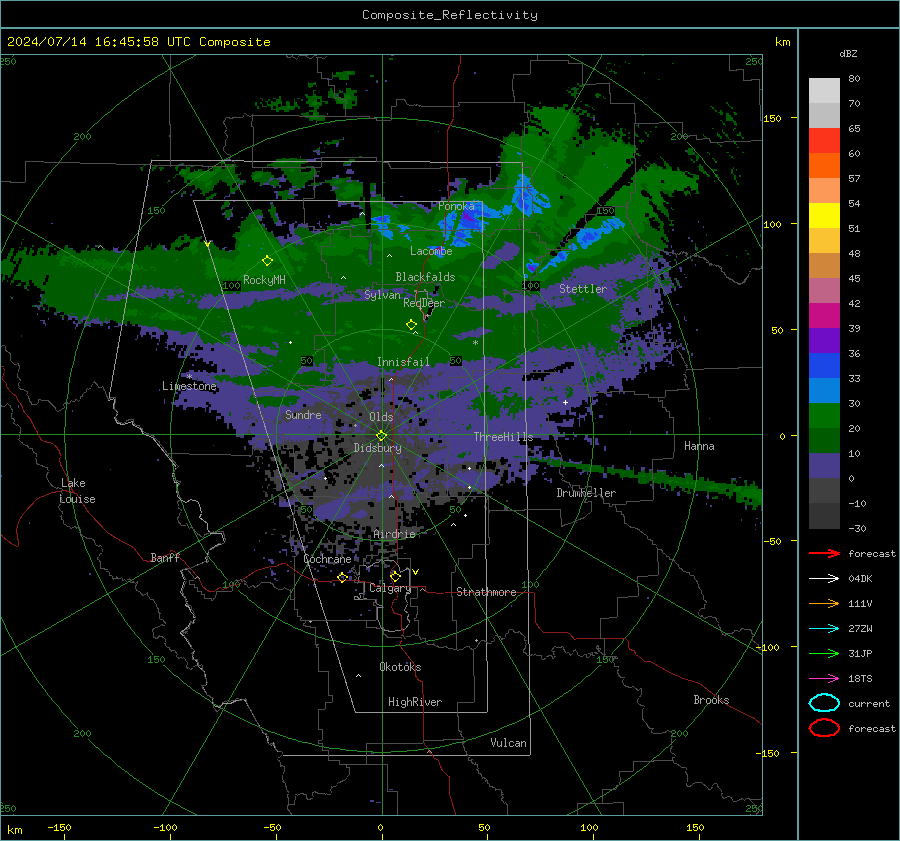Click the Ponoka city label
The image size is (900, 841).
(456, 206)
